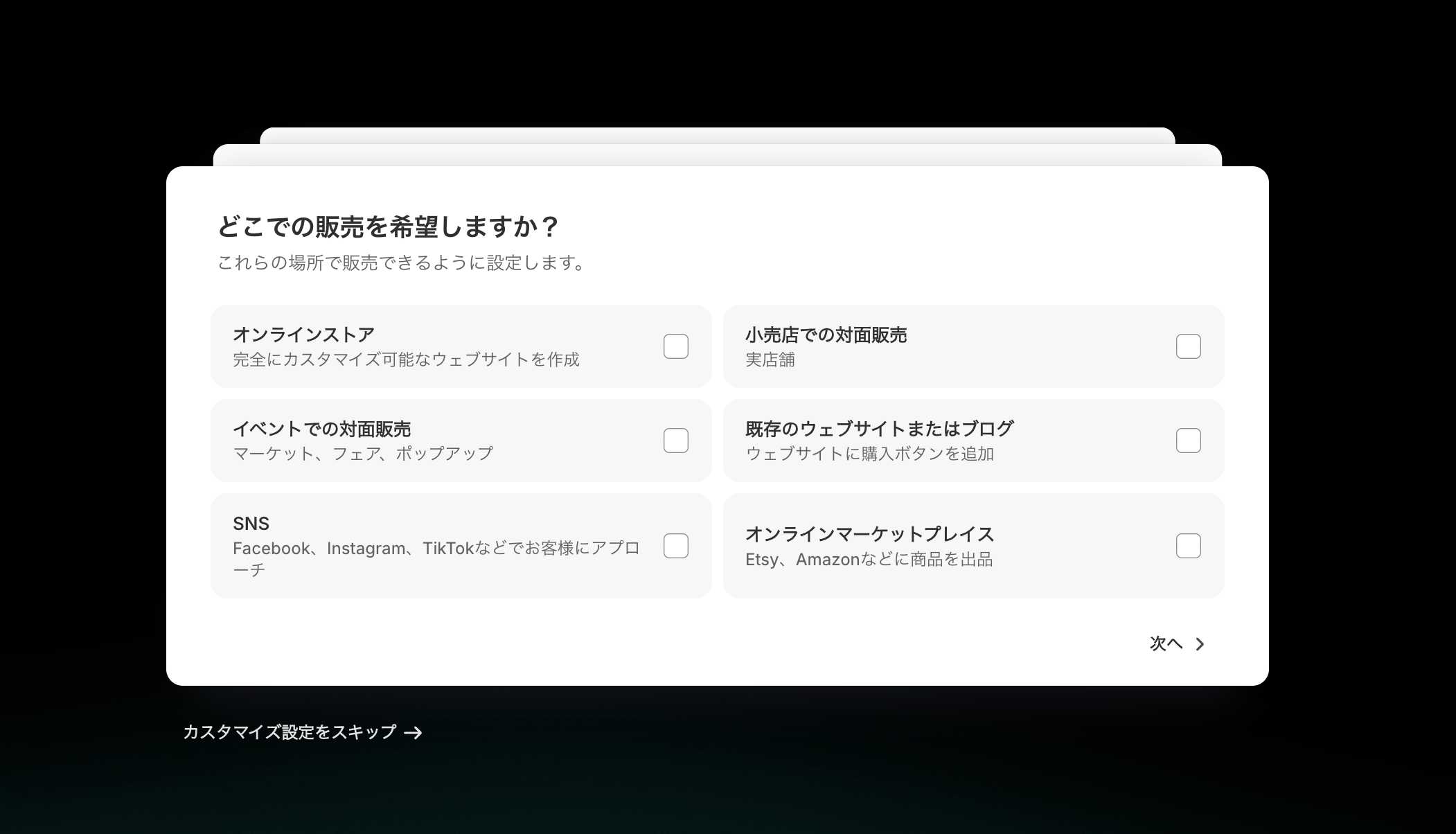Viewport: 1456px width, 834px height.
Task: Click the arrow icon after カスタマイズ設定をスキップ
Action: (414, 733)
